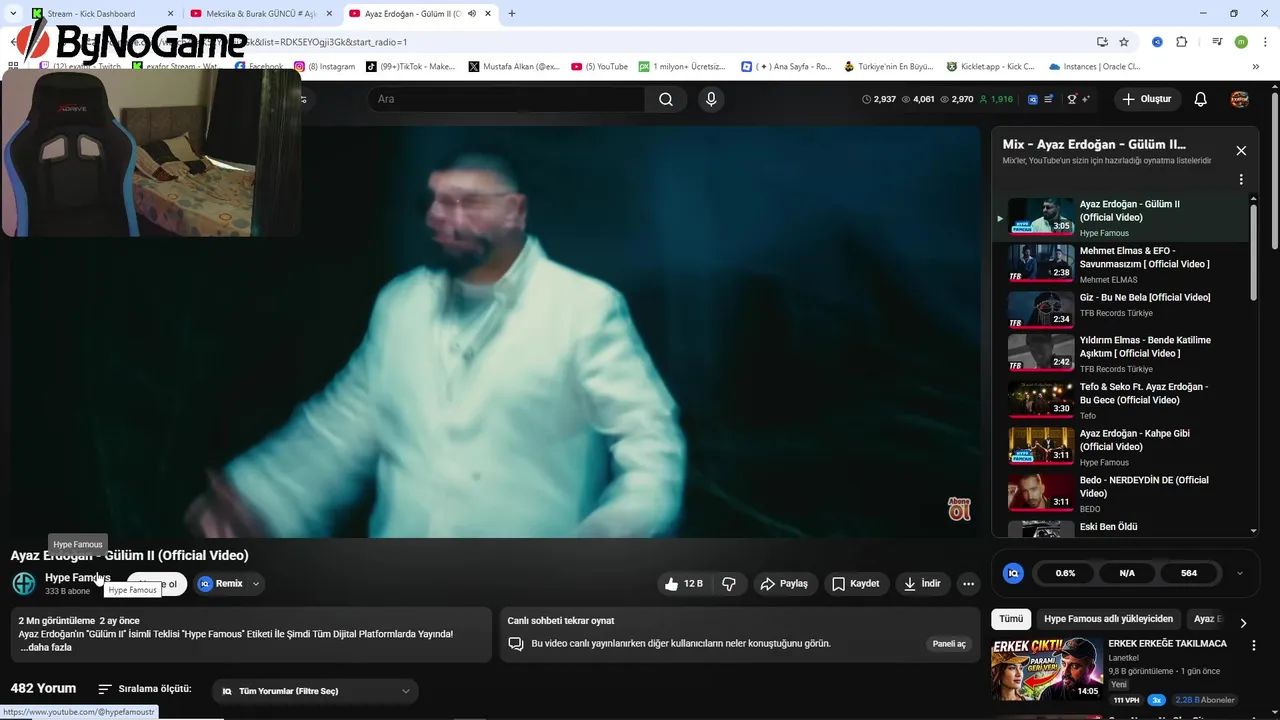Image resolution: width=1280 pixels, height=720 pixels.
Task: Show more chips with right arrow
Action: coord(1243,622)
